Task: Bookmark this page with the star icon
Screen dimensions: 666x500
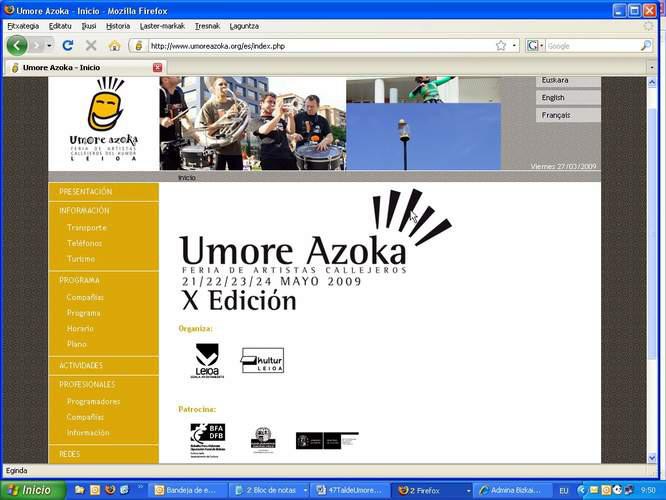Action: point(501,45)
